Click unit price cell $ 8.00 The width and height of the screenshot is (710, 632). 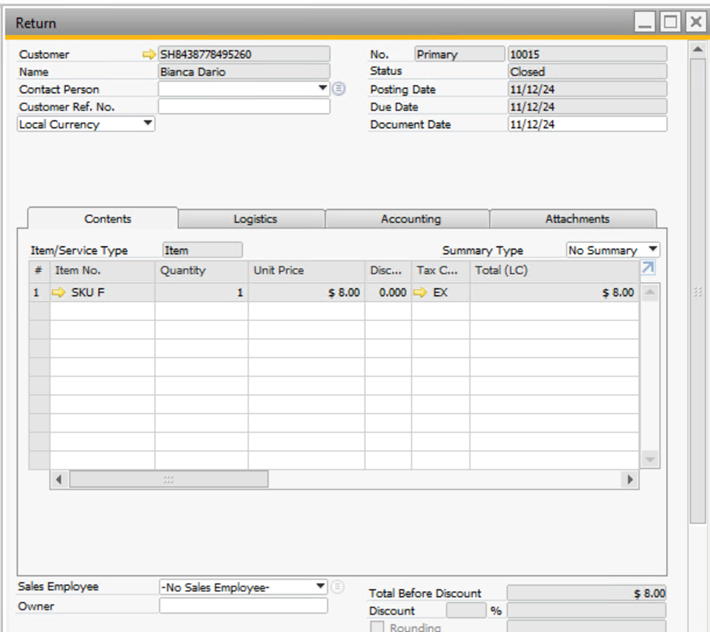pyautogui.click(x=307, y=292)
